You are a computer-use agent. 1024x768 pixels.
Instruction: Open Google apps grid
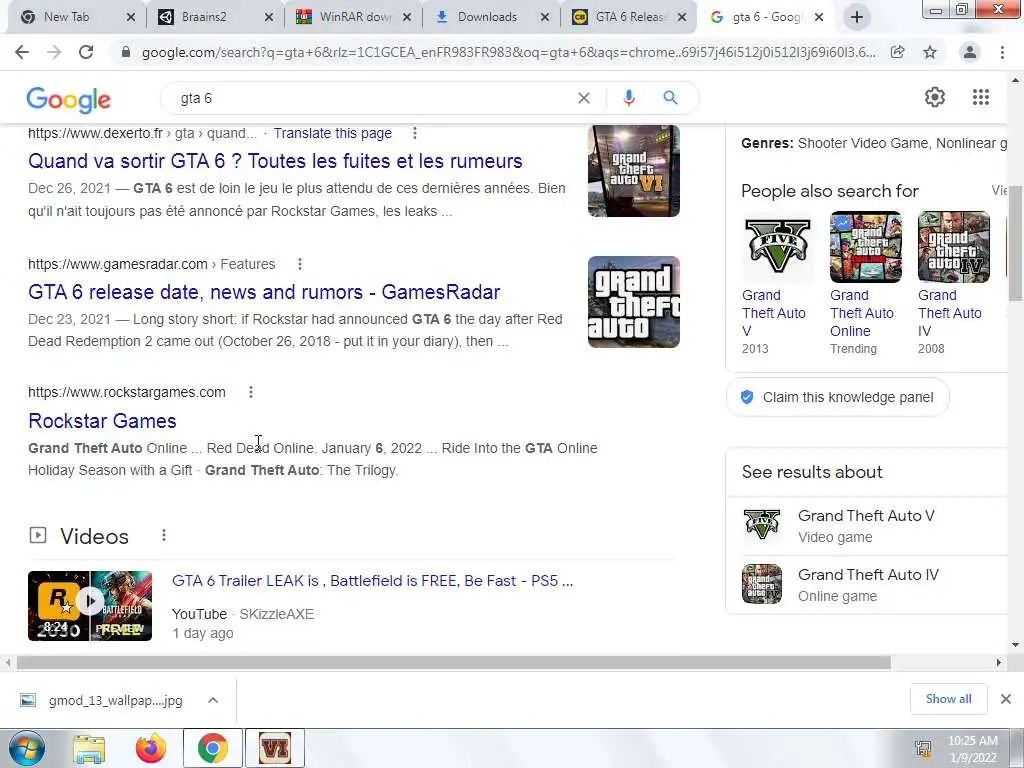point(980,97)
